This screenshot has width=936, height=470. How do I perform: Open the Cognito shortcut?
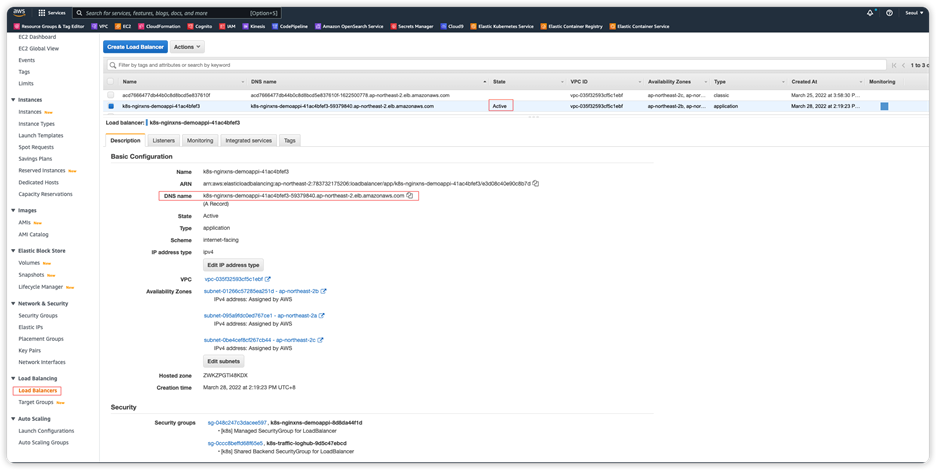(x=199, y=26)
